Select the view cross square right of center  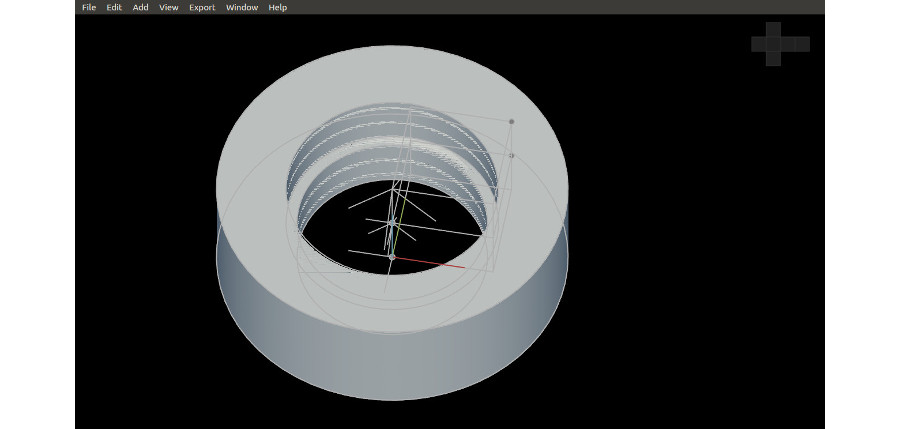click(788, 44)
